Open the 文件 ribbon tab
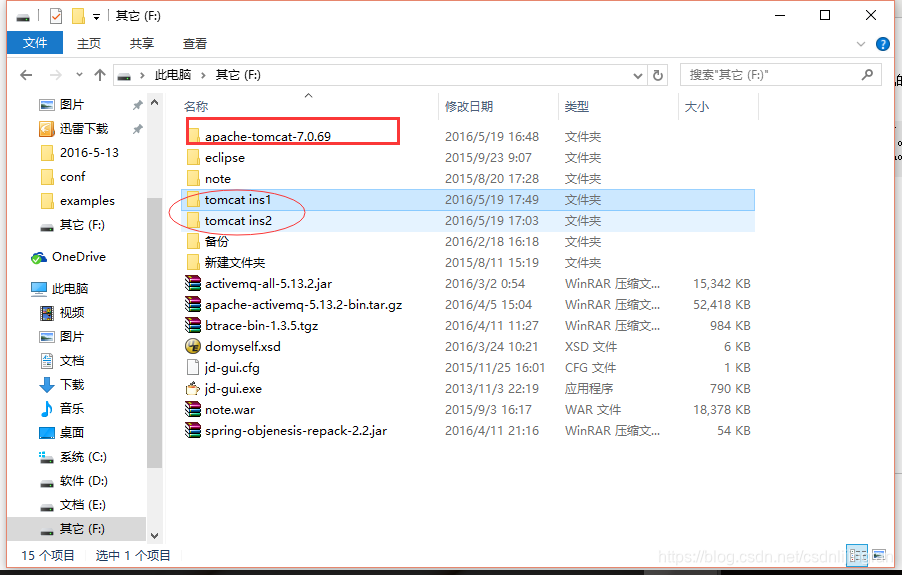Image resolution: width=902 pixels, height=575 pixels. click(35, 43)
